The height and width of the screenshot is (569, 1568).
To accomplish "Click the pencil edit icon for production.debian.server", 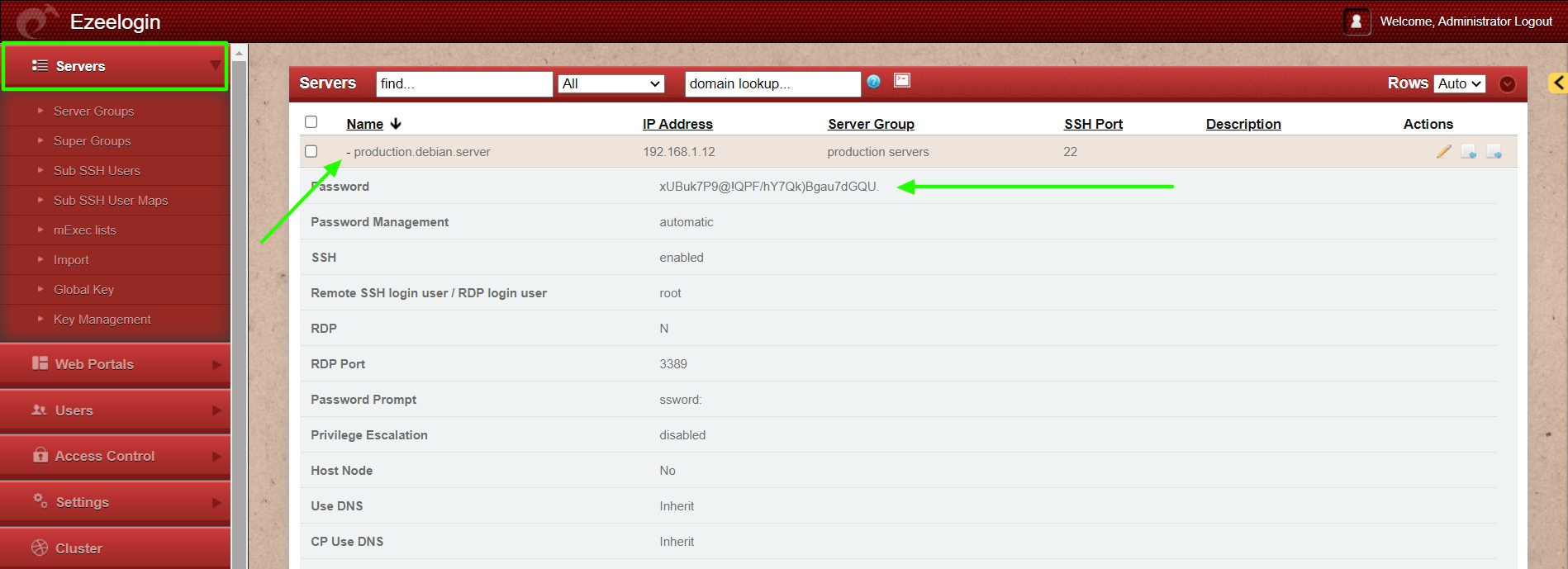I will tap(1443, 151).
